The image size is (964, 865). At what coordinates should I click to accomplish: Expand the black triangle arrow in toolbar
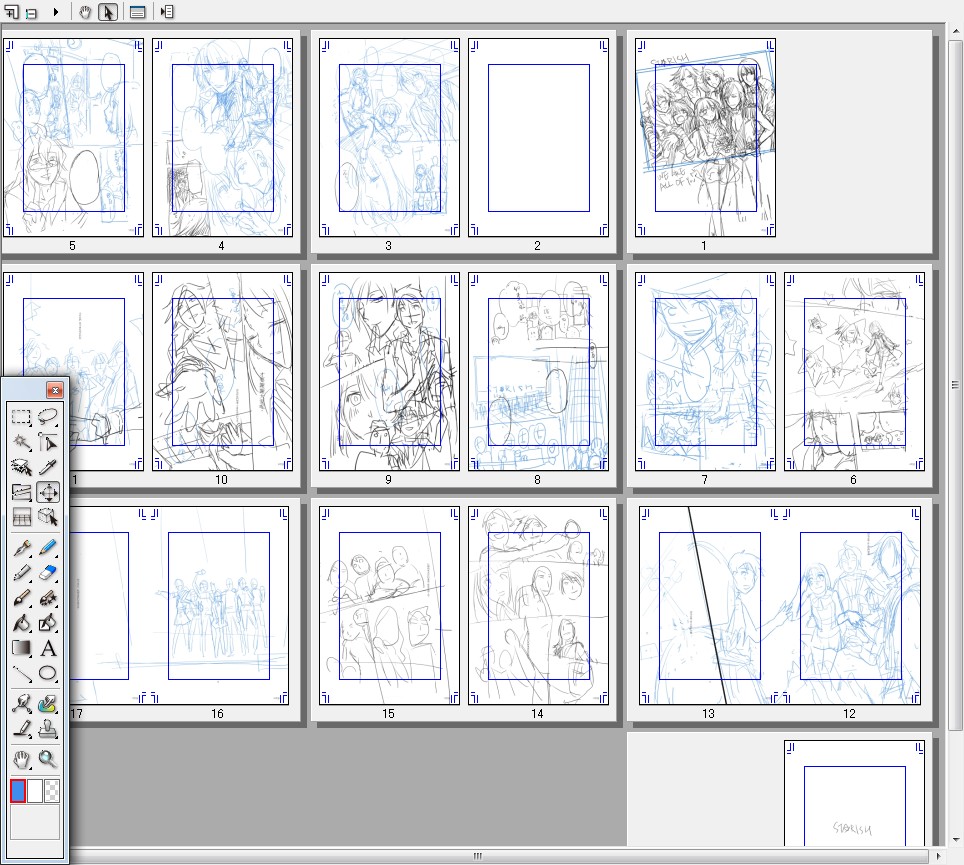point(56,12)
